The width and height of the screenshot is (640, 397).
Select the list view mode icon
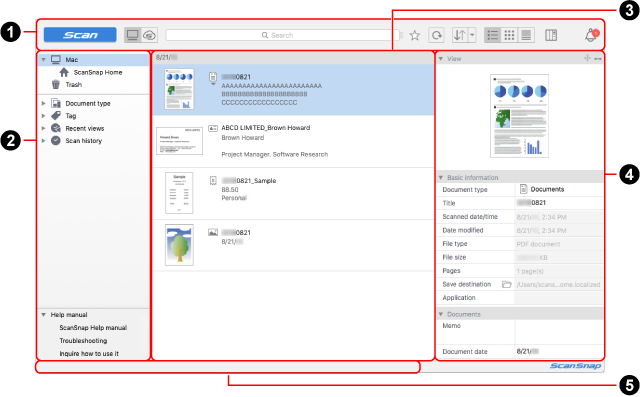click(x=493, y=35)
